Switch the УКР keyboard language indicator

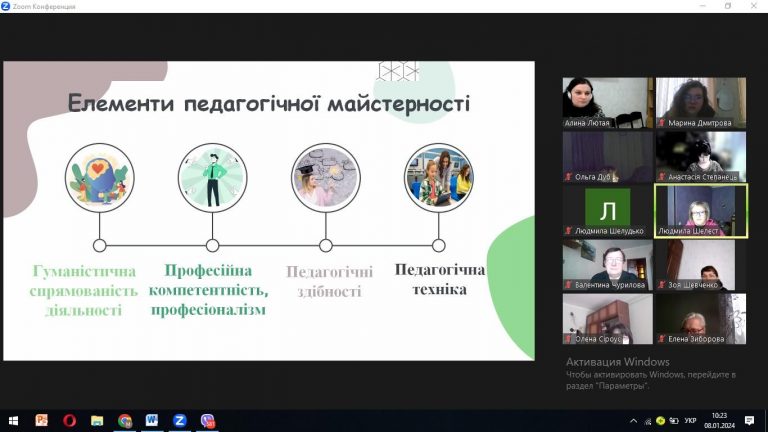688,420
